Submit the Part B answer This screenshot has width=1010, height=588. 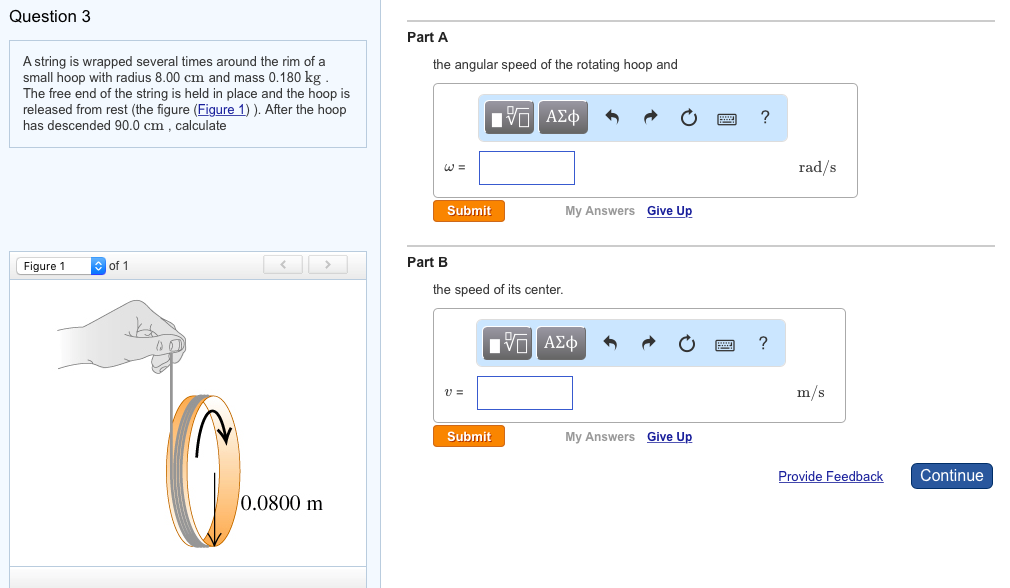pyautogui.click(x=468, y=436)
